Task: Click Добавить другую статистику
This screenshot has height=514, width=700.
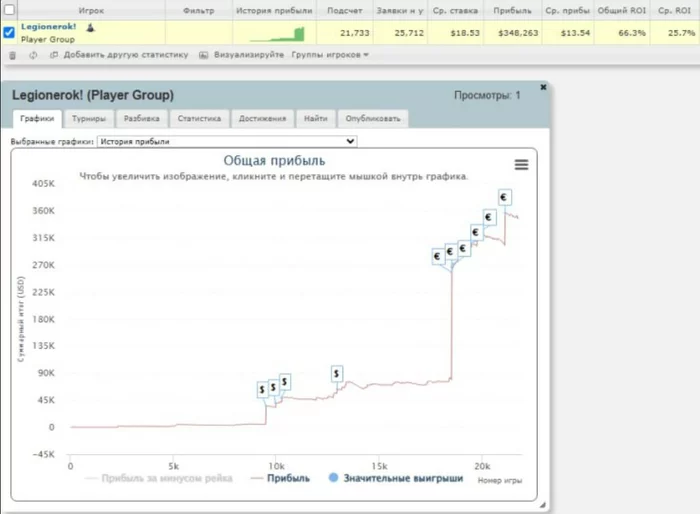Action: click(126, 55)
